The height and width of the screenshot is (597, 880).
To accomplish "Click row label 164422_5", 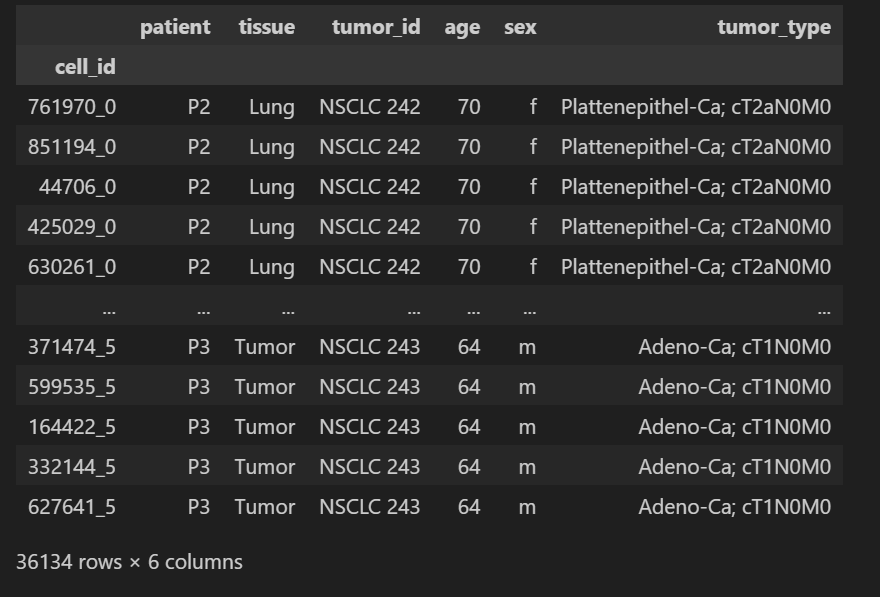I will [x=72, y=427].
